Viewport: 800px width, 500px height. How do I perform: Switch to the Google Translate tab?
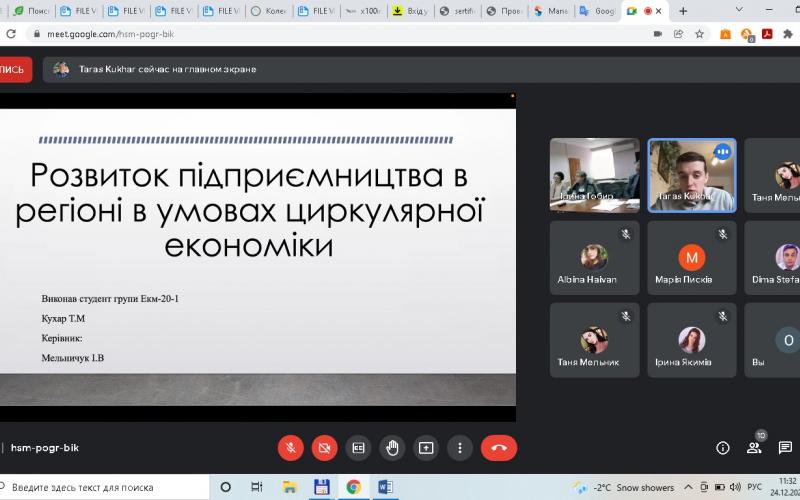tap(598, 11)
